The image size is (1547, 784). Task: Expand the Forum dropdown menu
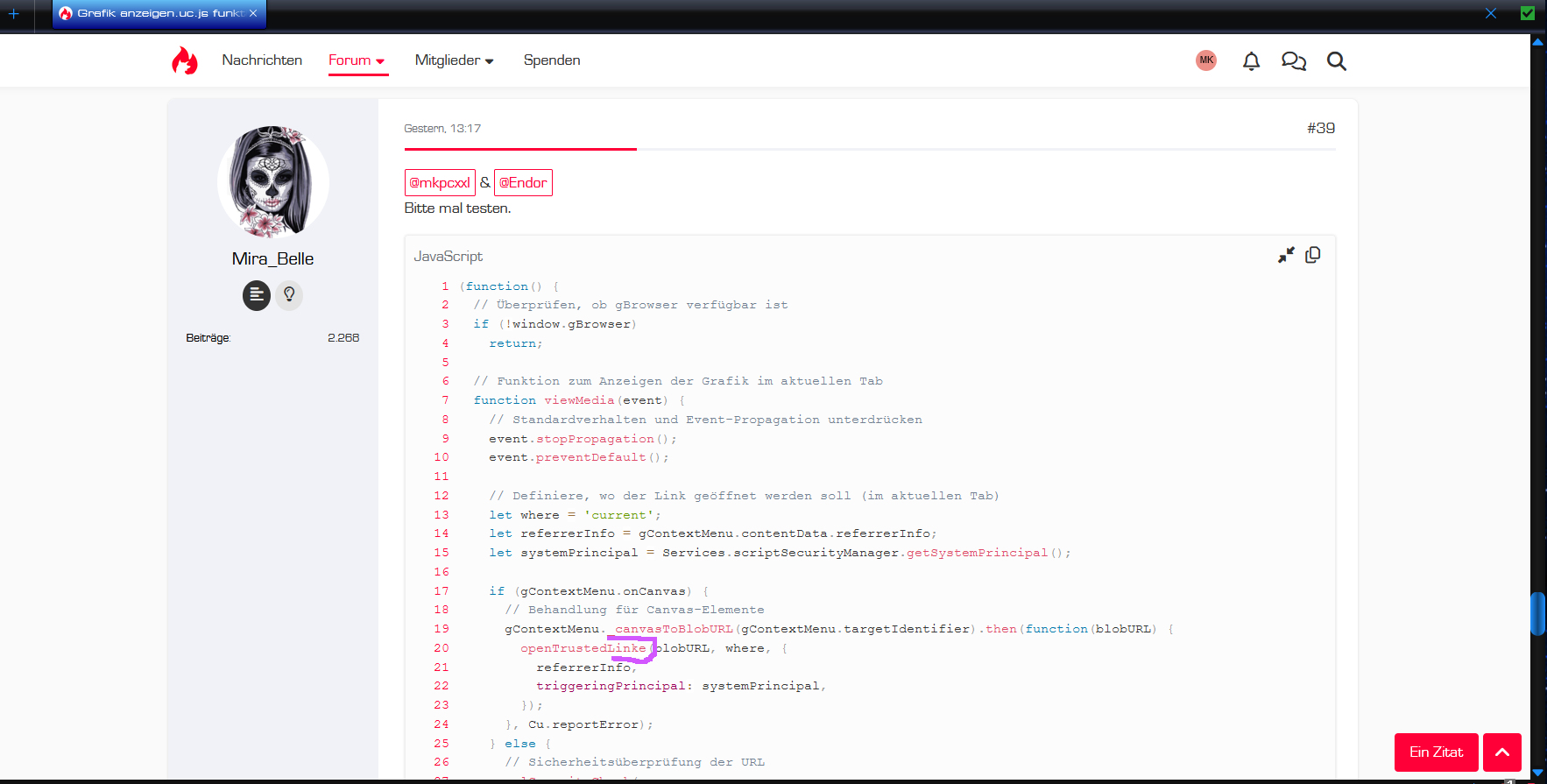click(357, 60)
